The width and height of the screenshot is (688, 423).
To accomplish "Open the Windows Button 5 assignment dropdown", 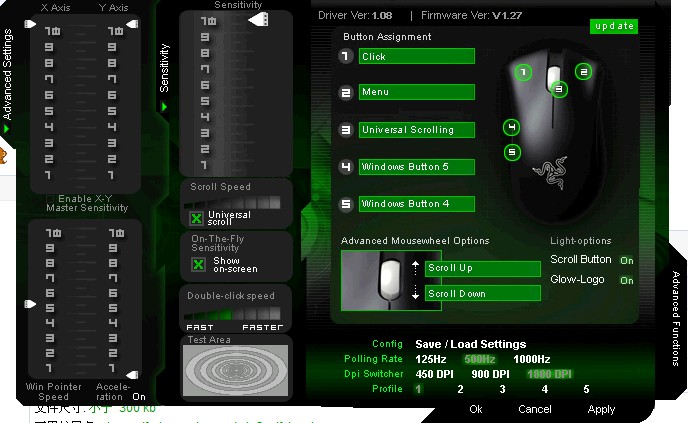I will 416,167.
